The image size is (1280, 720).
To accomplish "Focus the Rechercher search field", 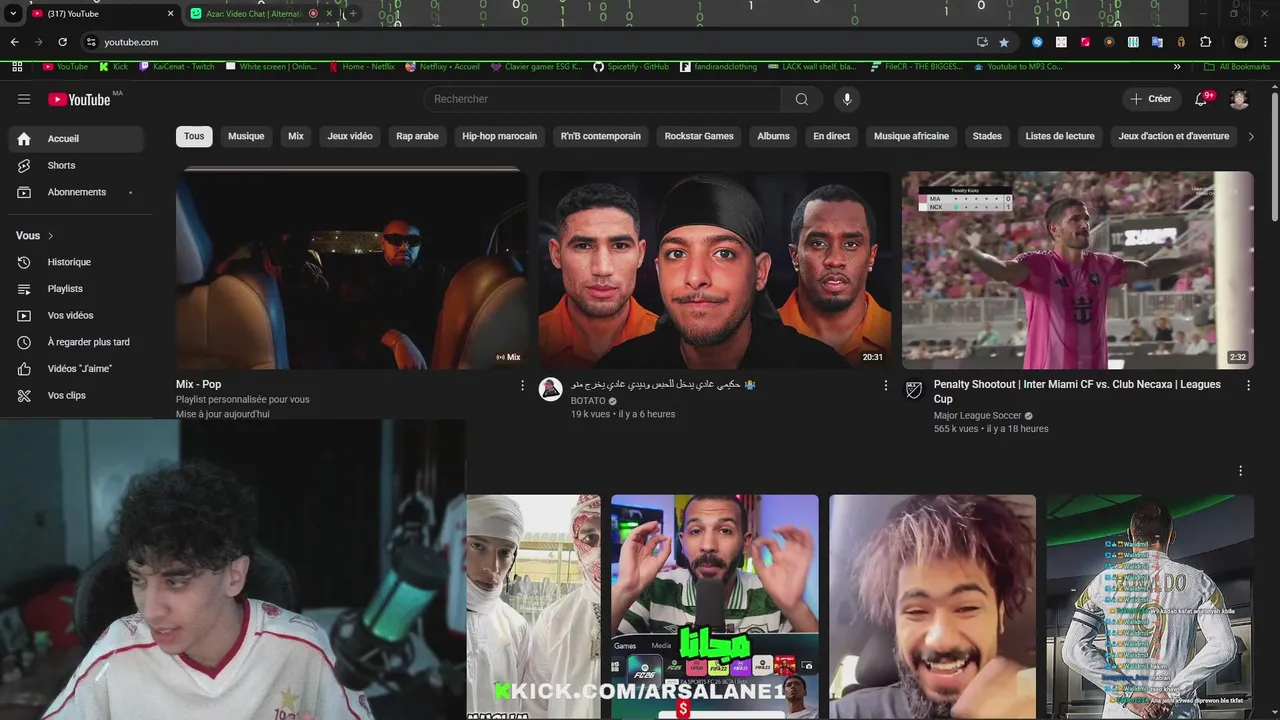I will pos(603,99).
